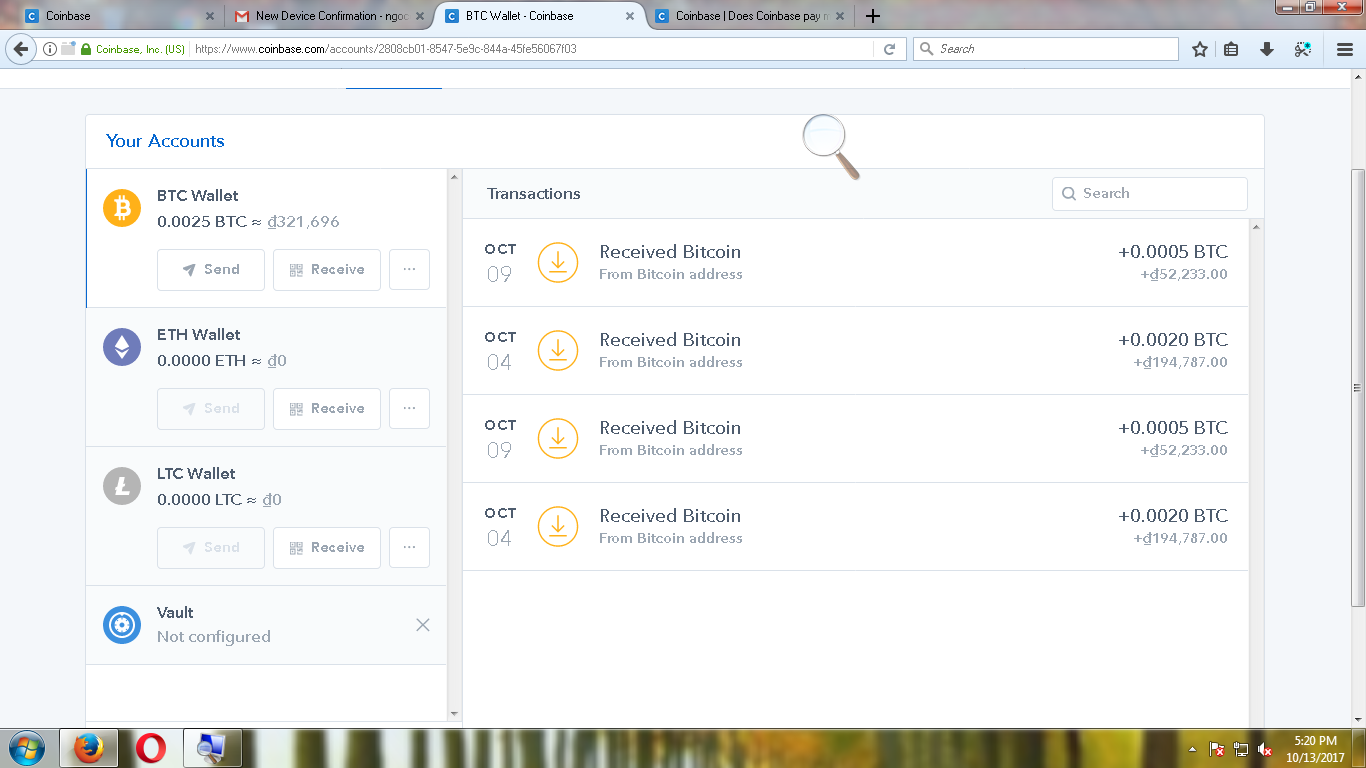Click Send in the ETH Wallet

coord(211,409)
